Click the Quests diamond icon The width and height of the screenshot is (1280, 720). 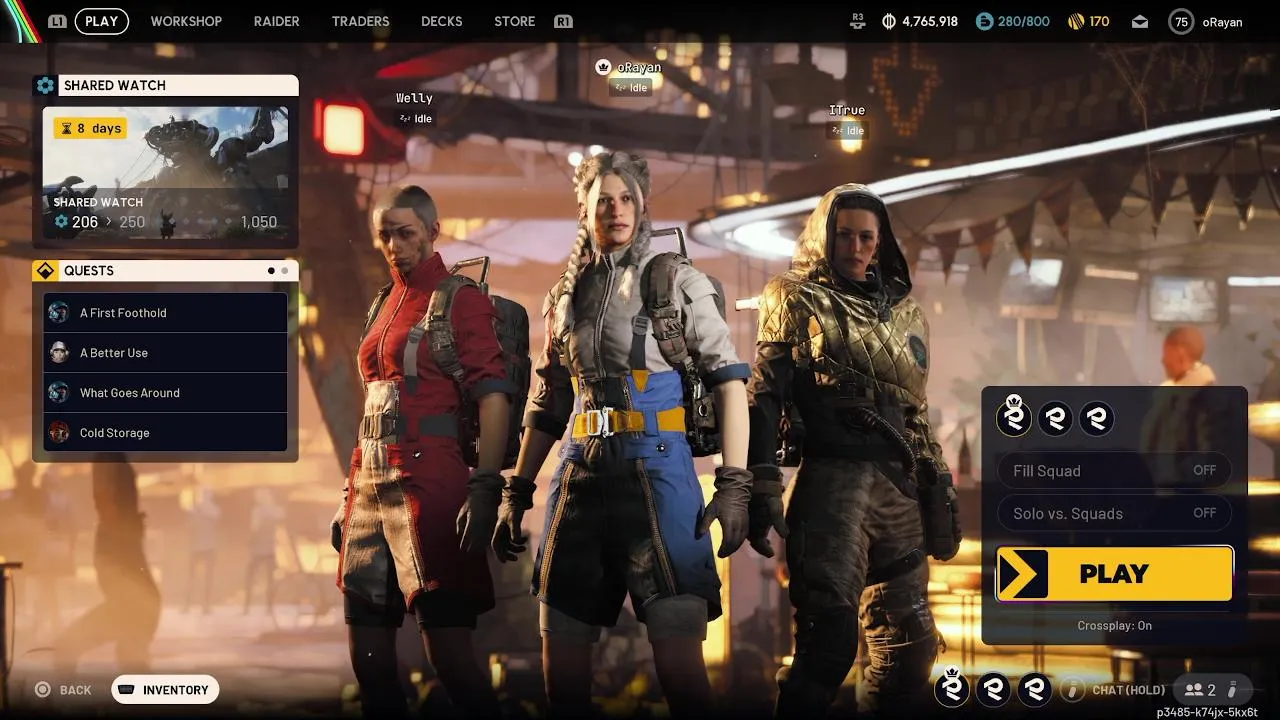click(x=45, y=270)
